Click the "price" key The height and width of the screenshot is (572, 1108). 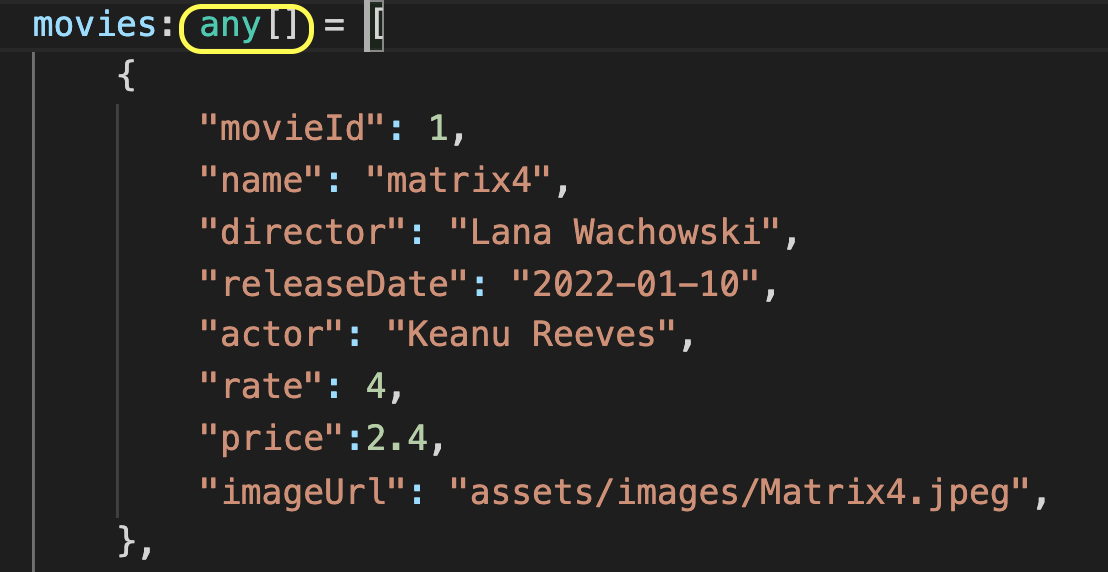click(271, 439)
